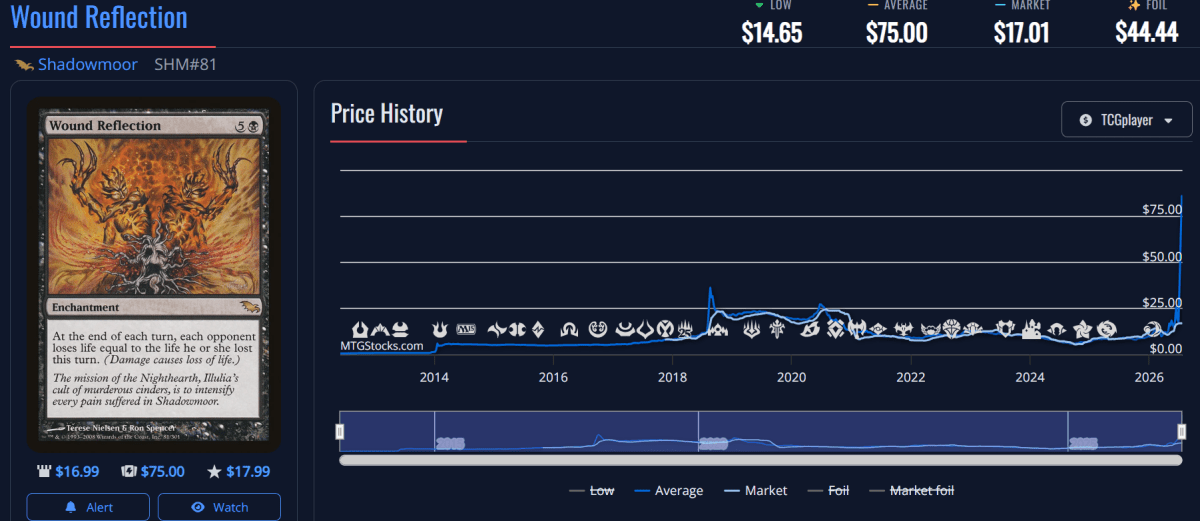Enlarge the Wound Reflection card image

tap(154, 275)
